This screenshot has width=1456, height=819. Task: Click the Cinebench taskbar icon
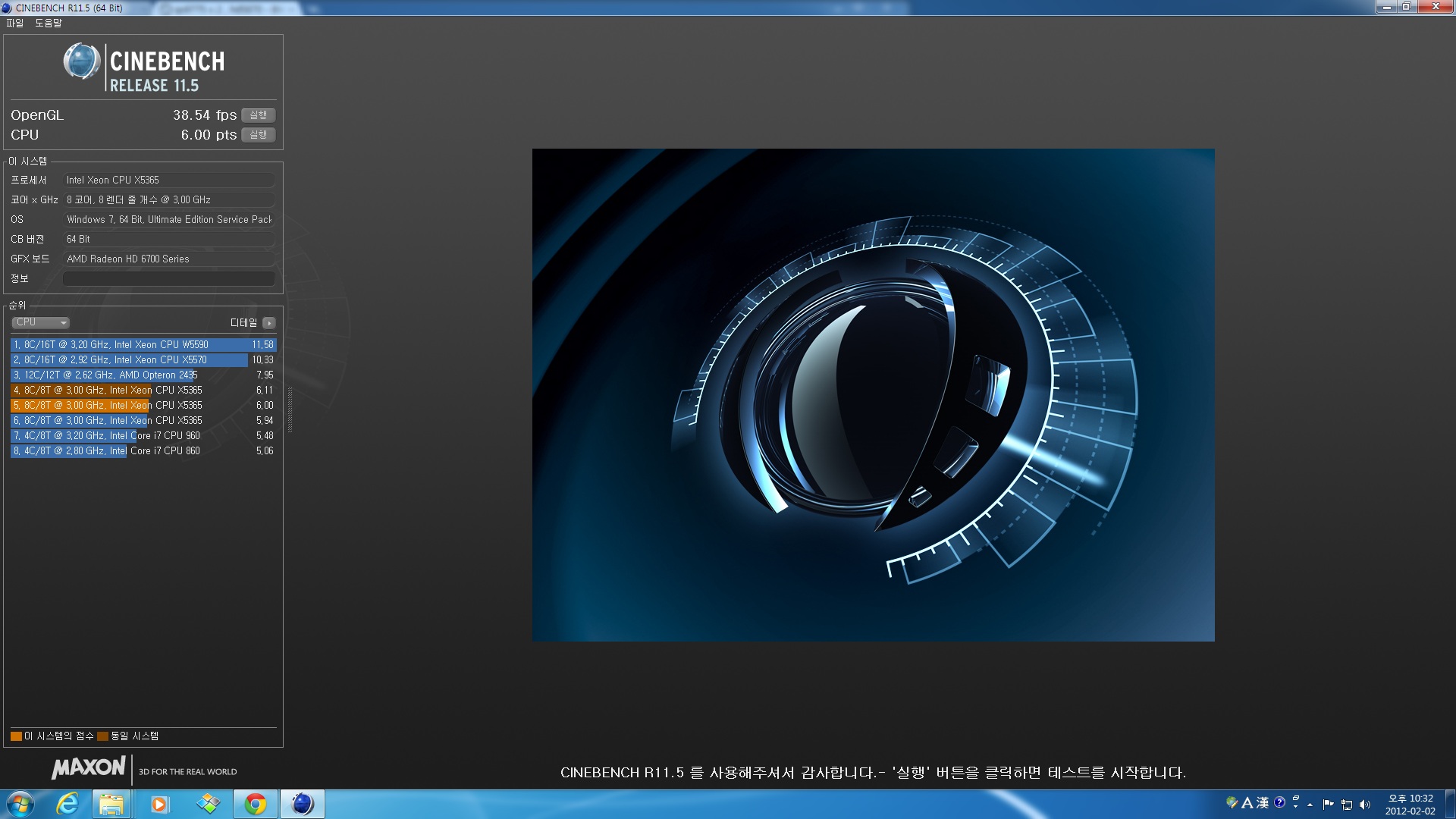303,804
